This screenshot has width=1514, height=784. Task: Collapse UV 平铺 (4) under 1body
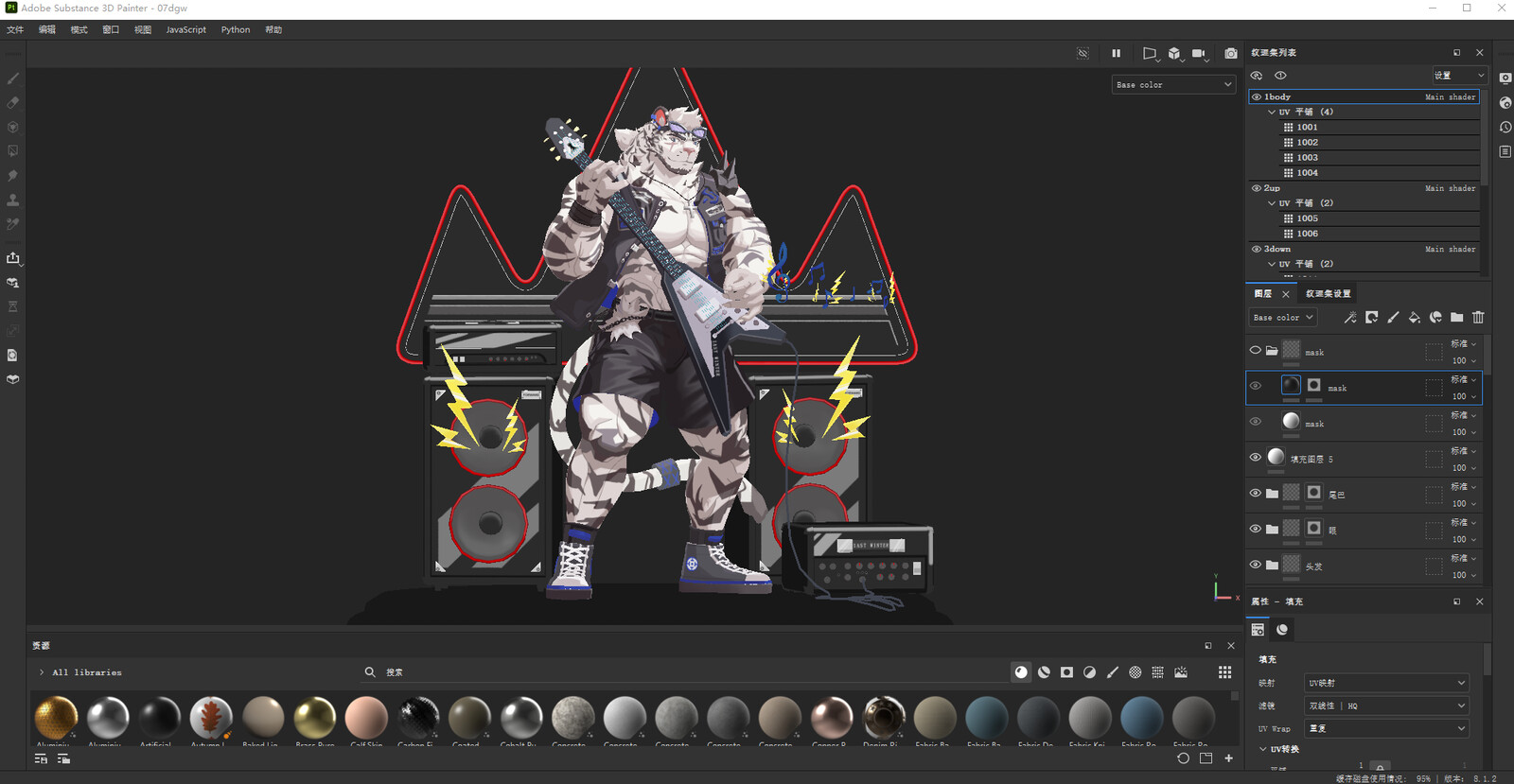pyautogui.click(x=1272, y=112)
